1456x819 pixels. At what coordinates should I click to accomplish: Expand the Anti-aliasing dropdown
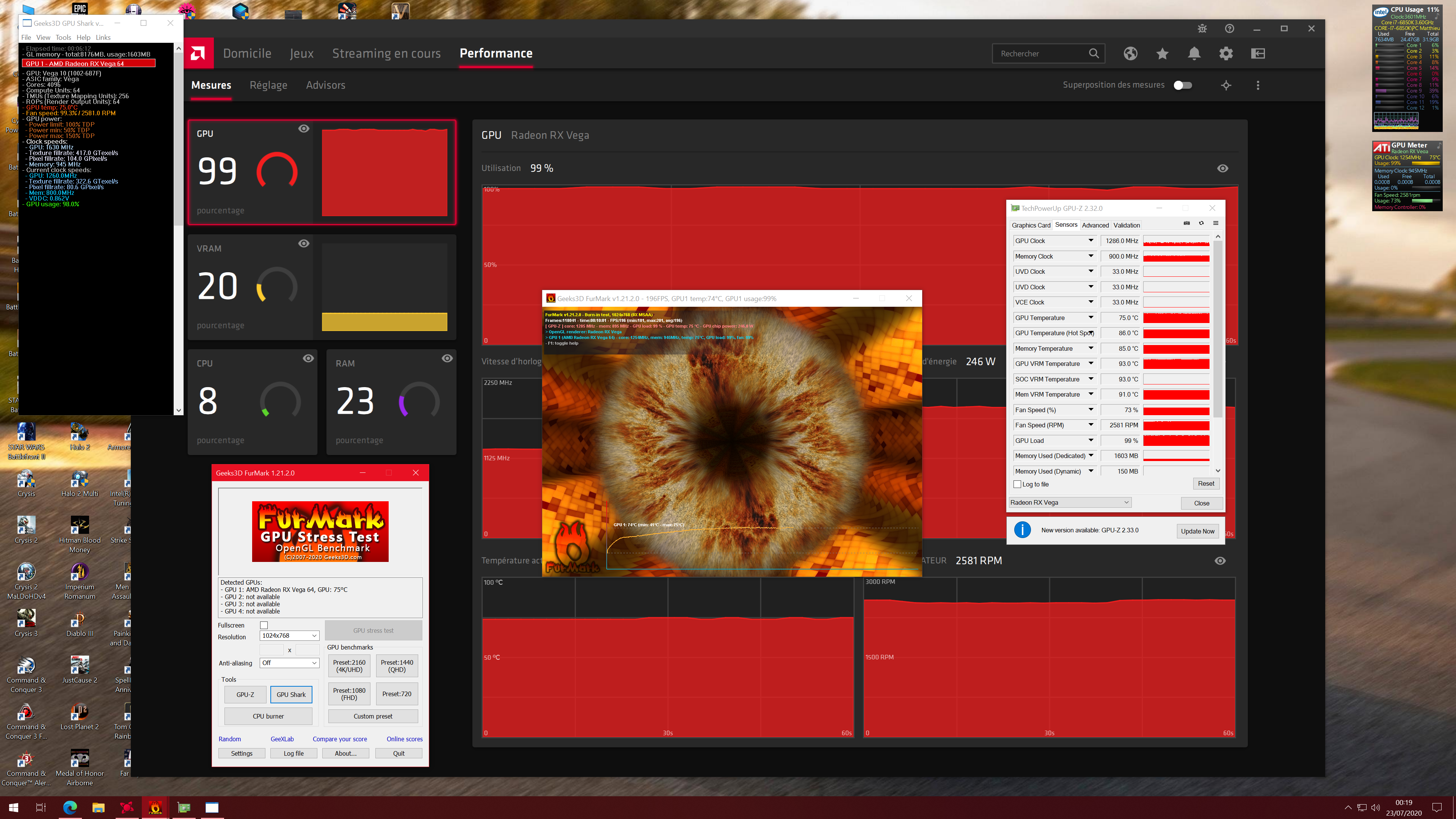pos(289,663)
